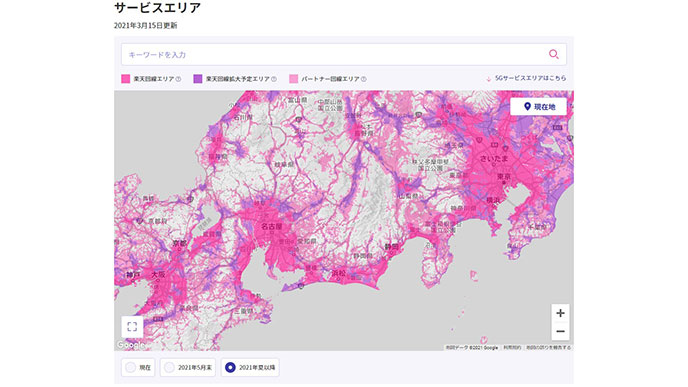
Task: Click the pink 楽天回線エリア legend swatch
Action: tap(126, 79)
